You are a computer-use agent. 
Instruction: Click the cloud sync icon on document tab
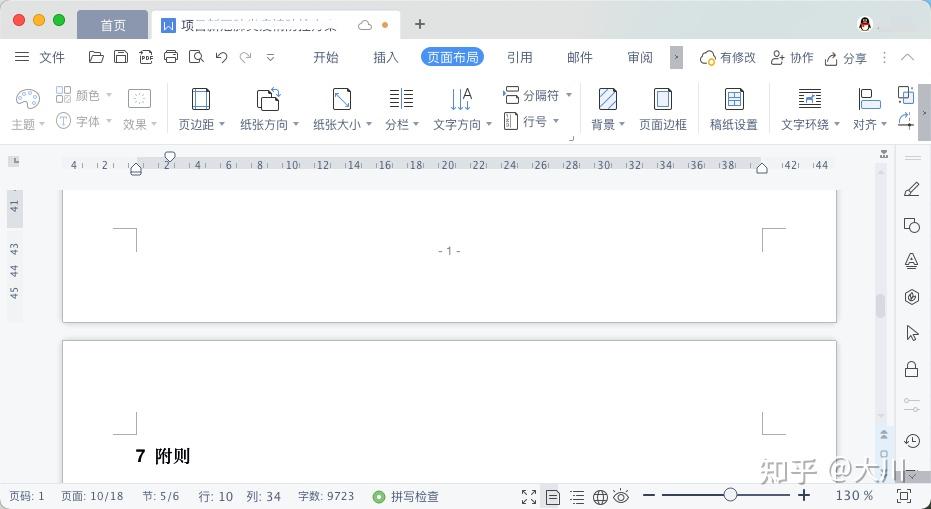click(365, 25)
